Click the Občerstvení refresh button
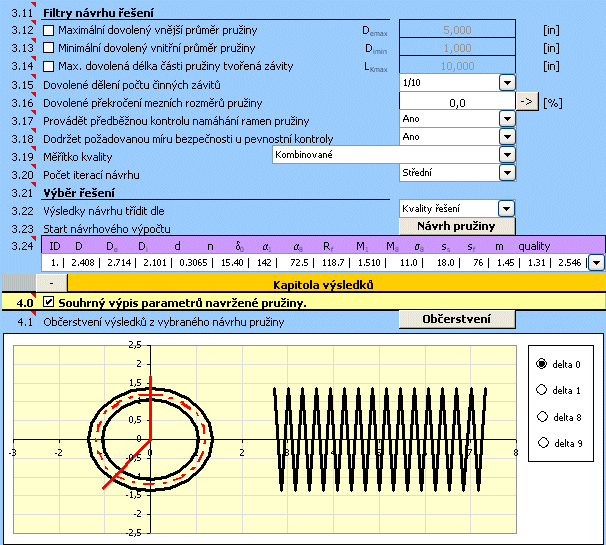This screenshot has width=606, height=545. [456, 320]
